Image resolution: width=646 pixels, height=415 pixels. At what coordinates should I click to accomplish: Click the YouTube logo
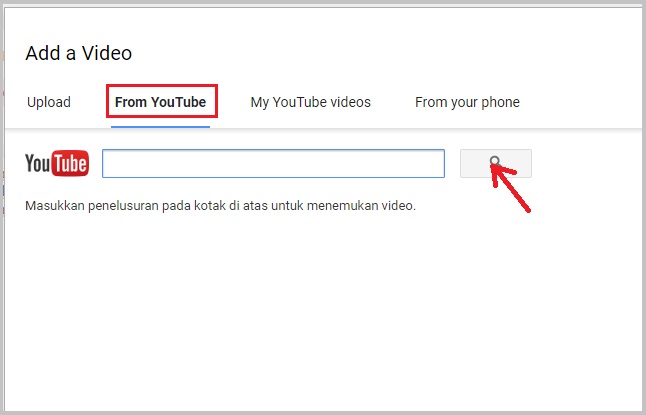(57, 163)
